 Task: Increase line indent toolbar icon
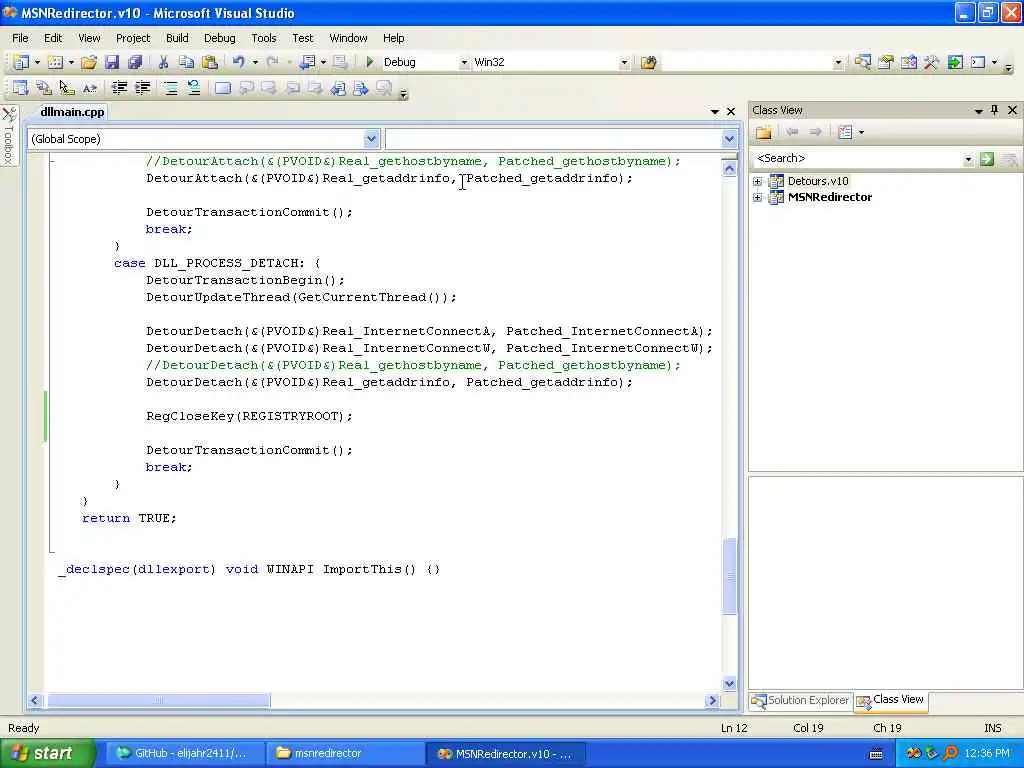[x=142, y=88]
